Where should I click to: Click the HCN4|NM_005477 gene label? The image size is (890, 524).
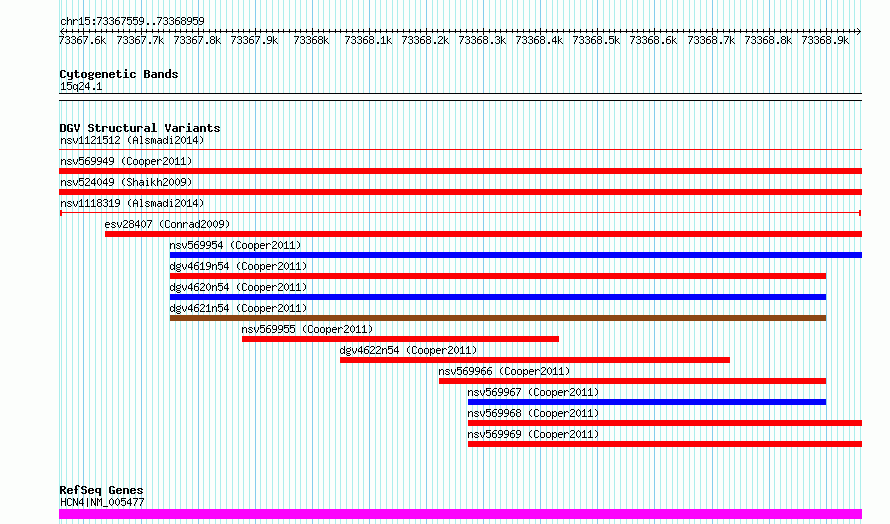point(102,502)
